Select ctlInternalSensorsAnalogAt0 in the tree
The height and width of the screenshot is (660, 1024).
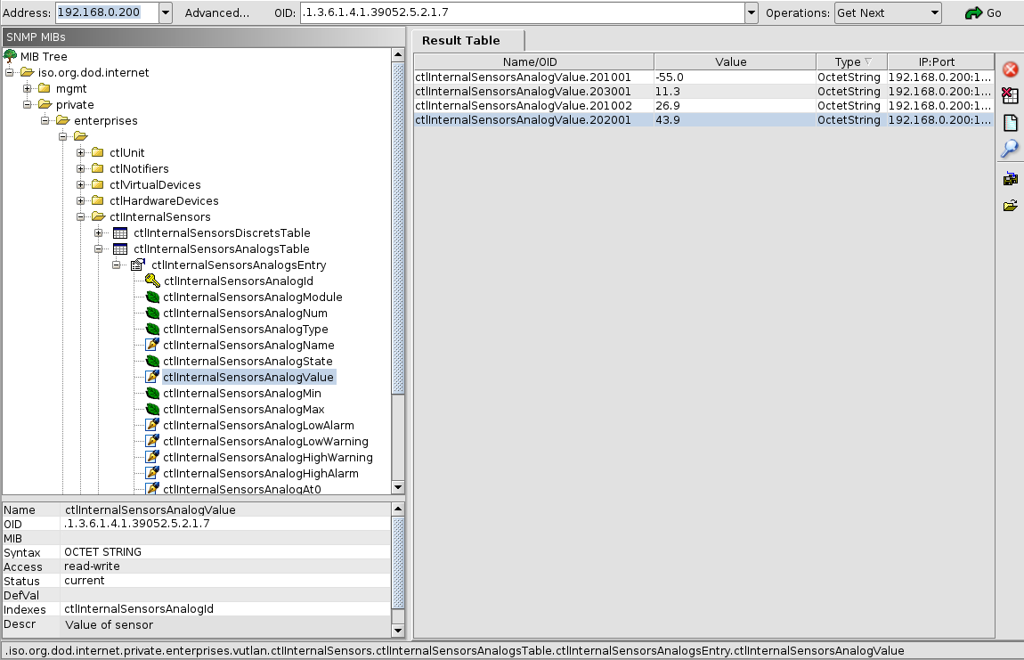tap(242, 489)
